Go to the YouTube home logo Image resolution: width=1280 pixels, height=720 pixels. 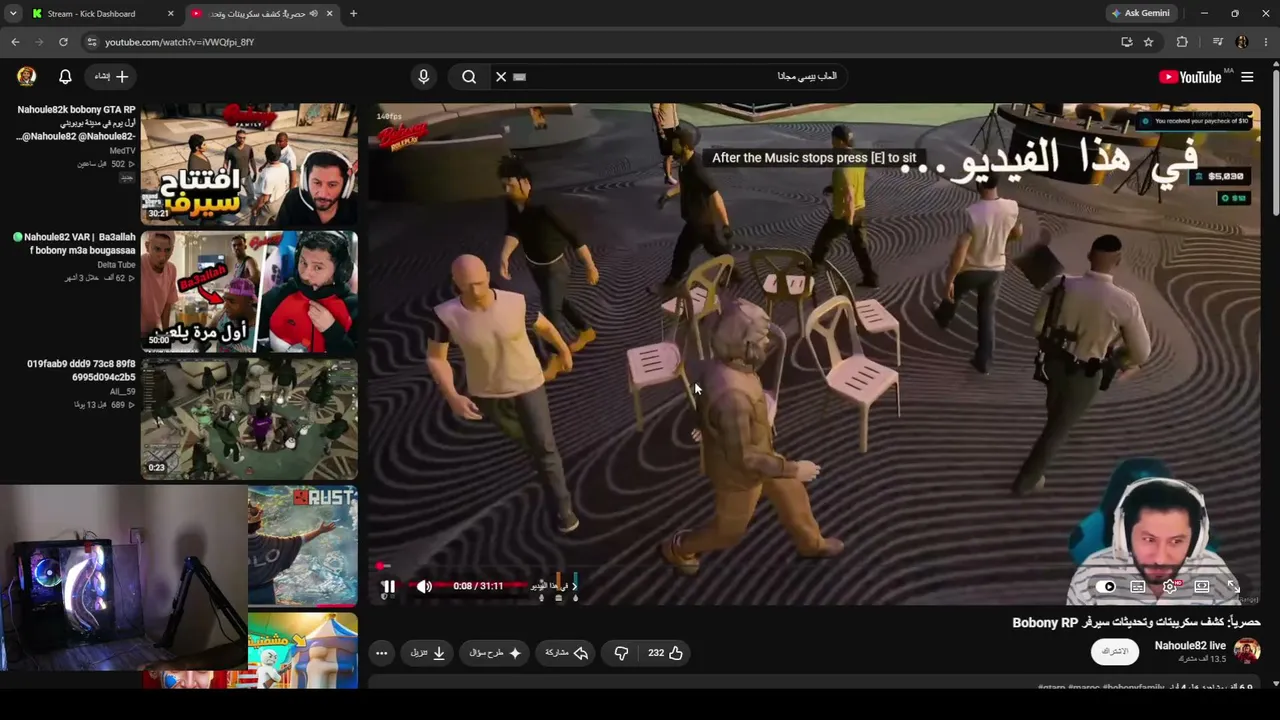(1190, 77)
